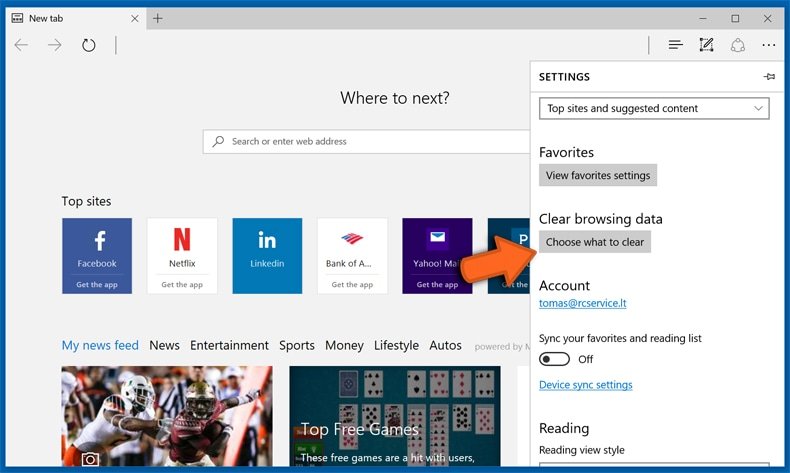This screenshot has height=473, width=790.
Task: Click the Where to next? heading
Action: [x=394, y=98]
